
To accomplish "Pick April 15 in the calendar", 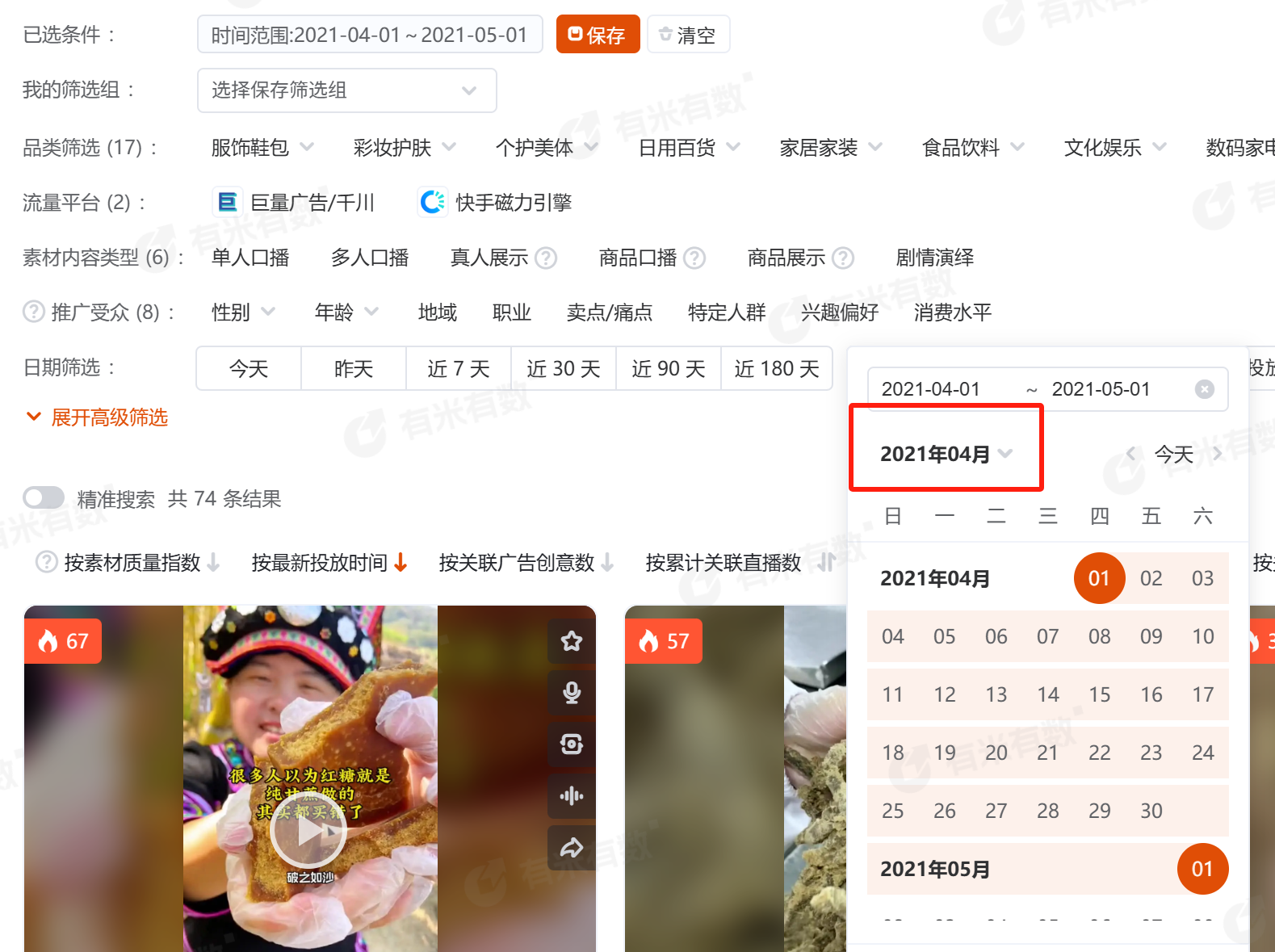I will click(1099, 694).
